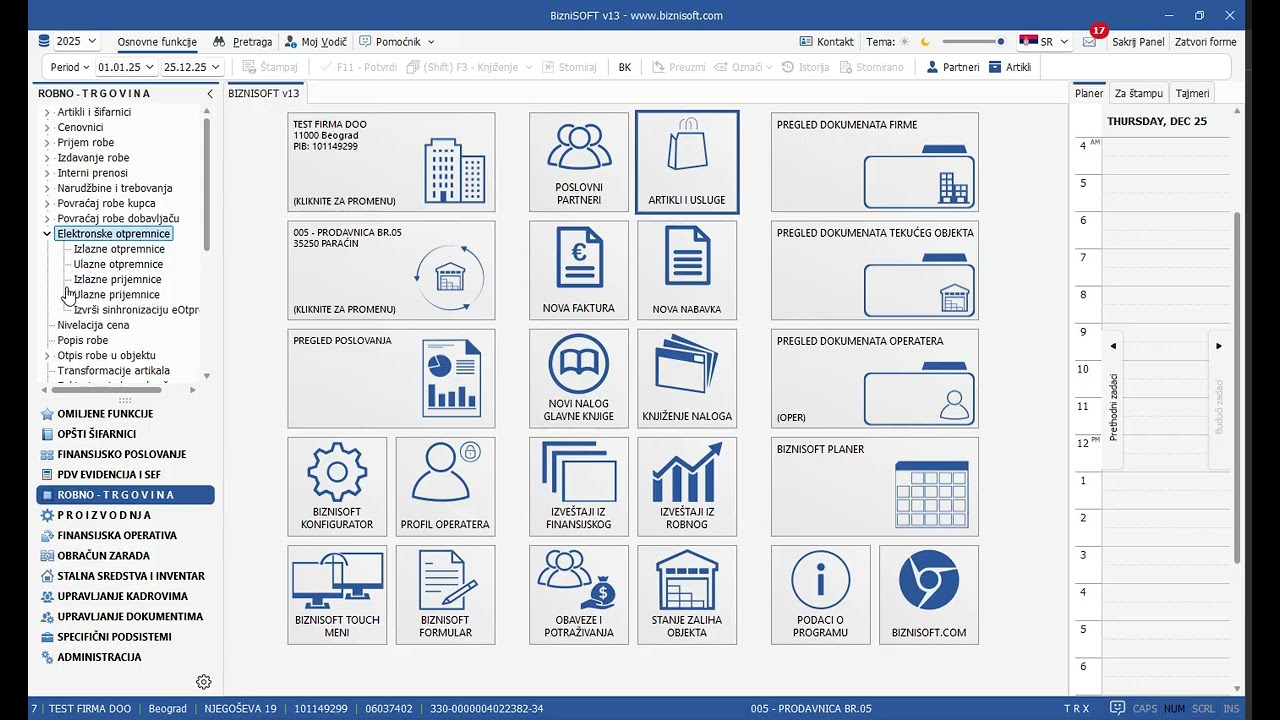
Task: Collapse the Elektronske otpremnice tree node
Action: coord(47,234)
